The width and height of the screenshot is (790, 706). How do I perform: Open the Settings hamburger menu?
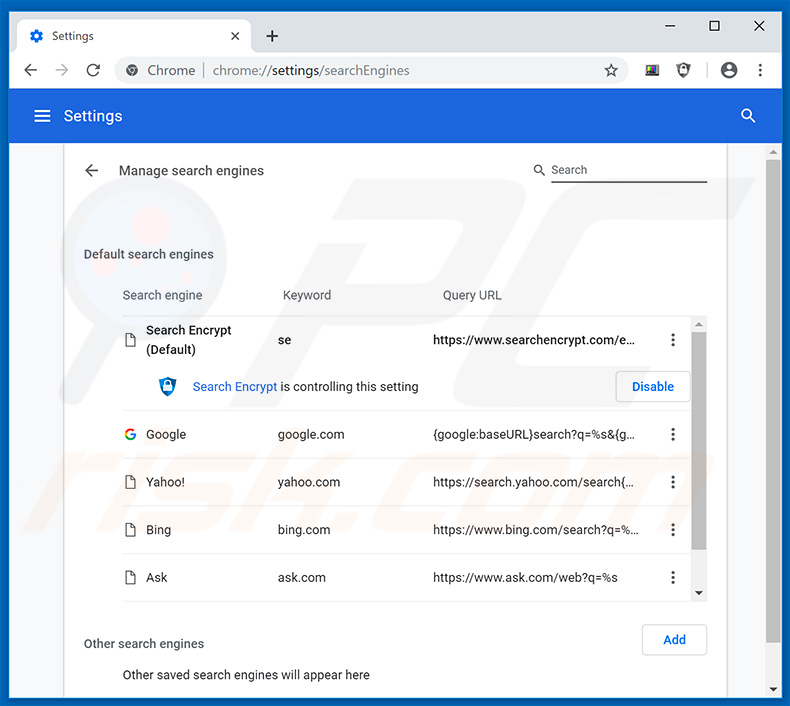tap(42, 116)
